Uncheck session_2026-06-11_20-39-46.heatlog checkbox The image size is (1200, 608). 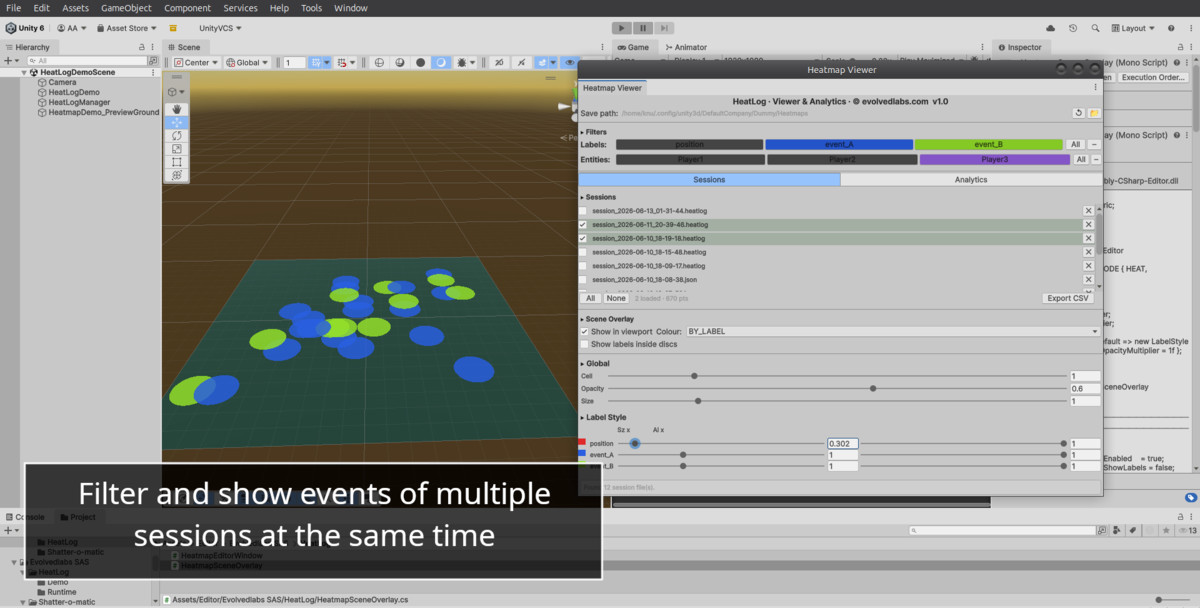[584, 225]
